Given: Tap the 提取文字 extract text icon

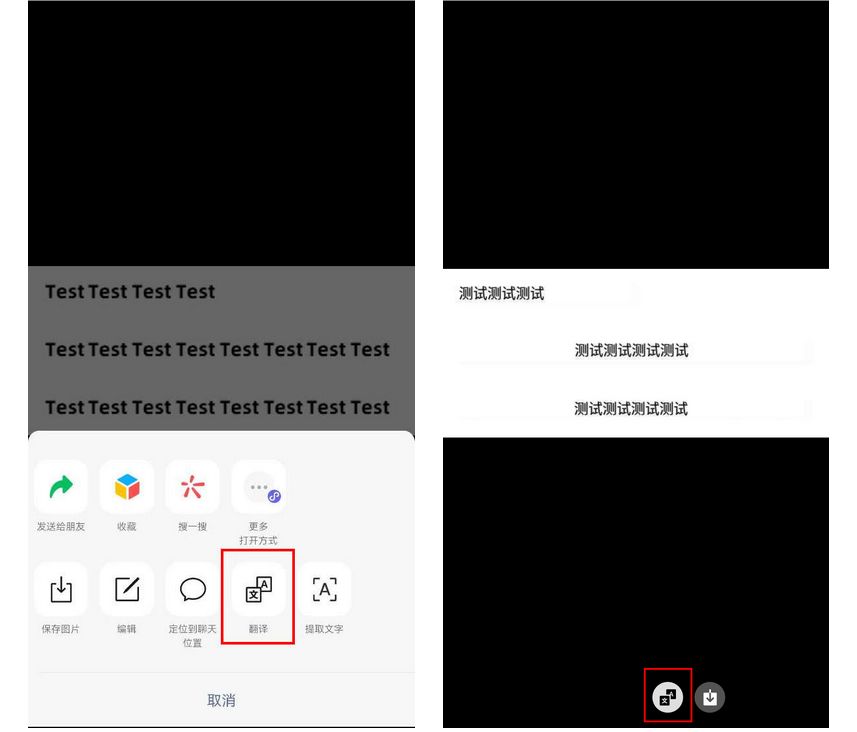Looking at the screenshot, I should pyautogui.click(x=324, y=589).
